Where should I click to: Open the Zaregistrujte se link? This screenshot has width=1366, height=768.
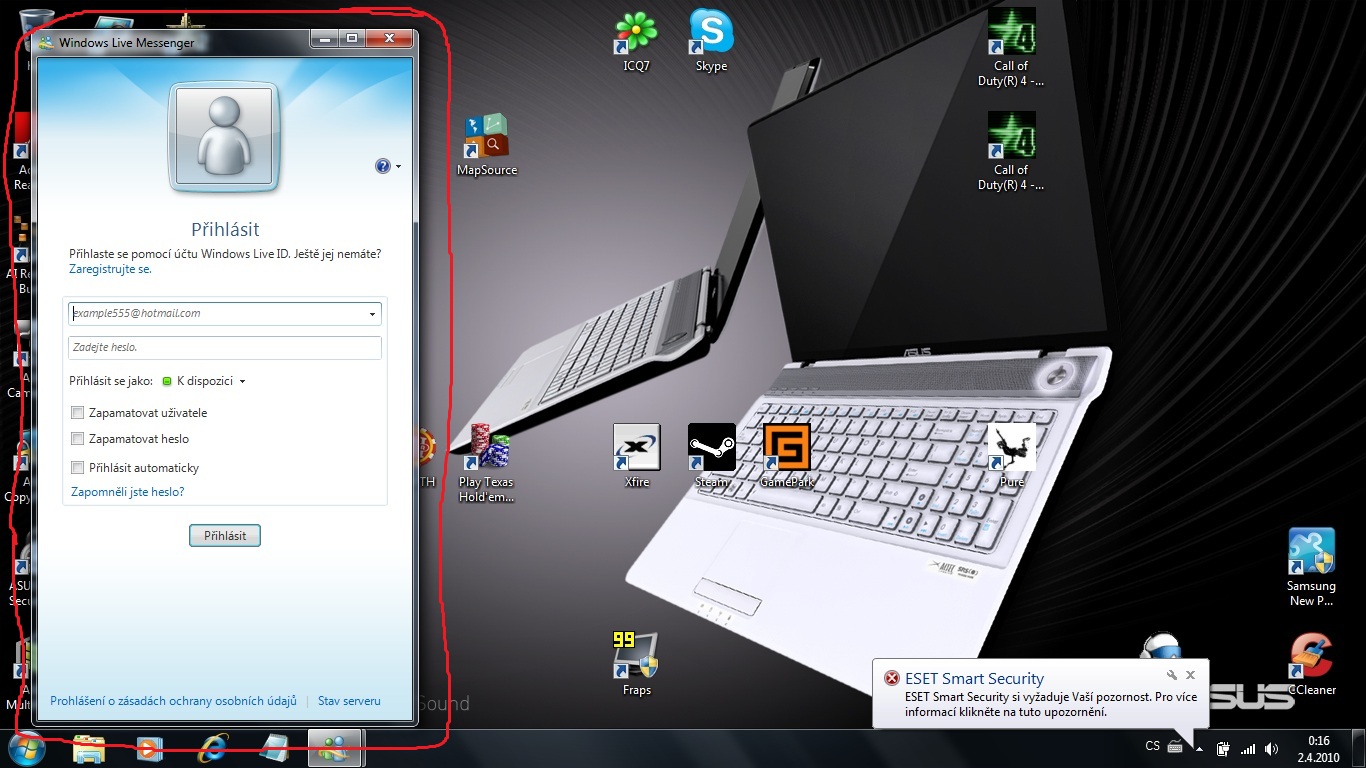pyautogui.click(x=110, y=269)
